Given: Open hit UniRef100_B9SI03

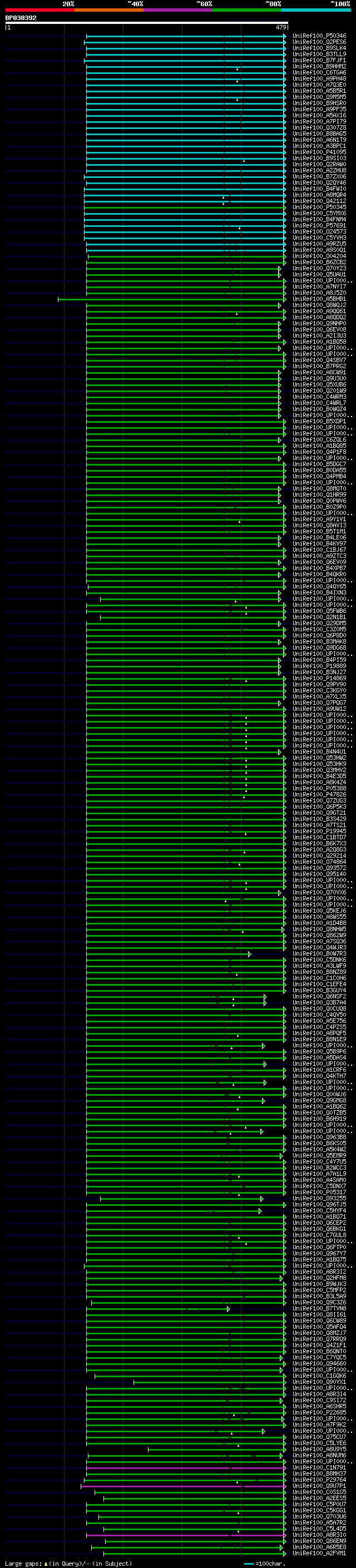Looking at the screenshot, I should tap(319, 159).
